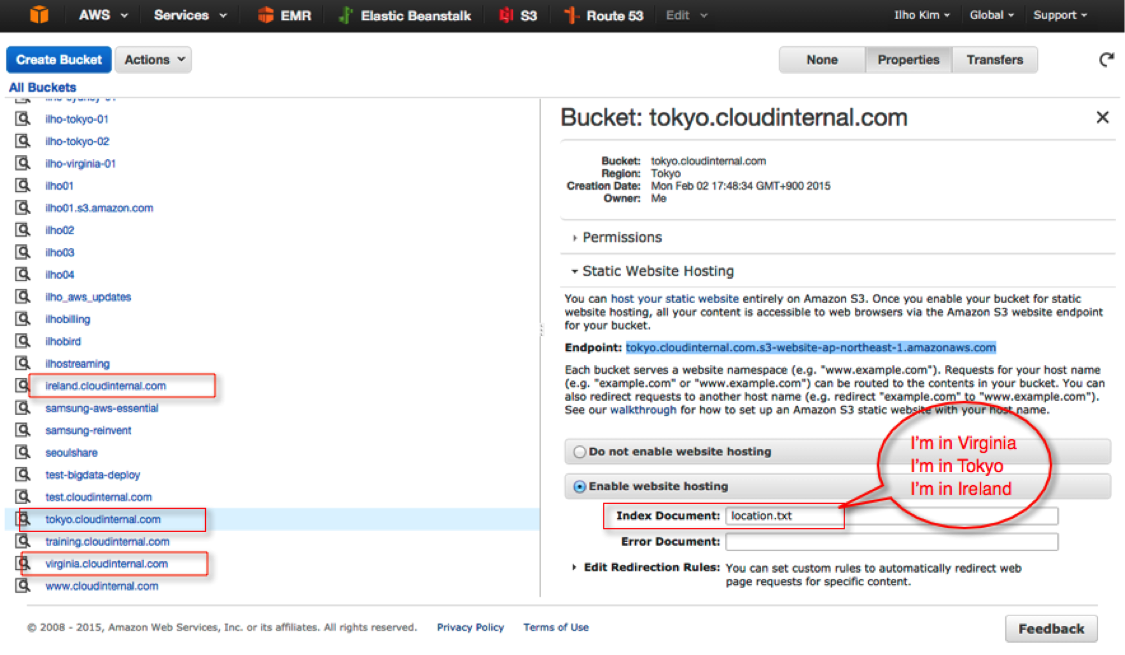Switch to the Properties tab
The height and width of the screenshot is (655, 1125).
[908, 60]
